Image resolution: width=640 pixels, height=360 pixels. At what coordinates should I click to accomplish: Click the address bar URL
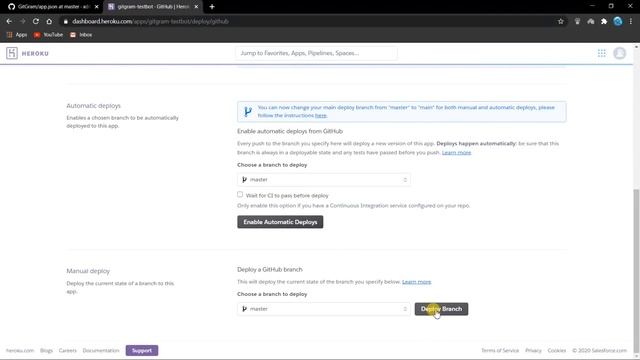pos(150,21)
